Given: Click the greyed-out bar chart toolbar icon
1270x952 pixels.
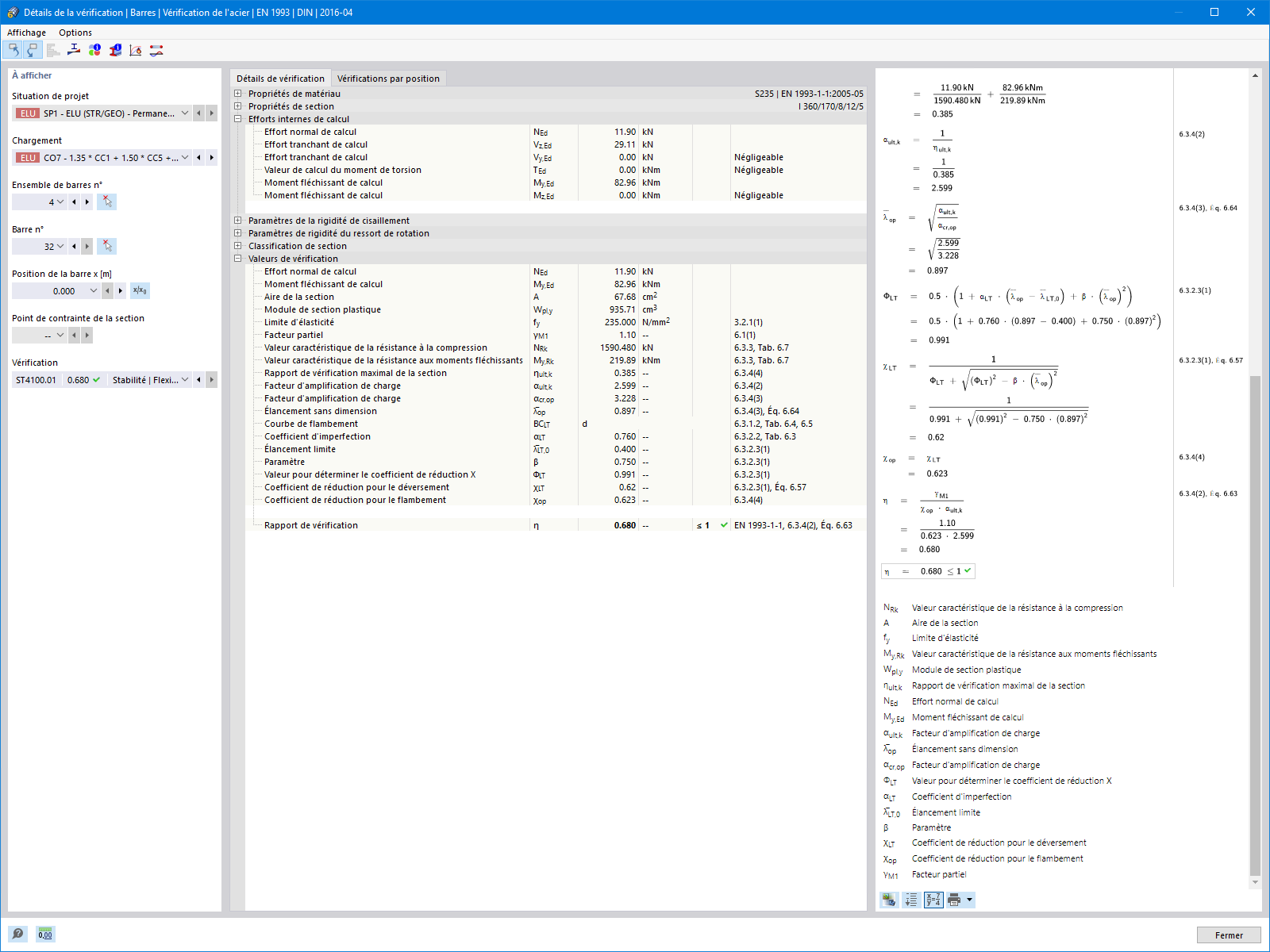Looking at the screenshot, I should click(x=53, y=50).
